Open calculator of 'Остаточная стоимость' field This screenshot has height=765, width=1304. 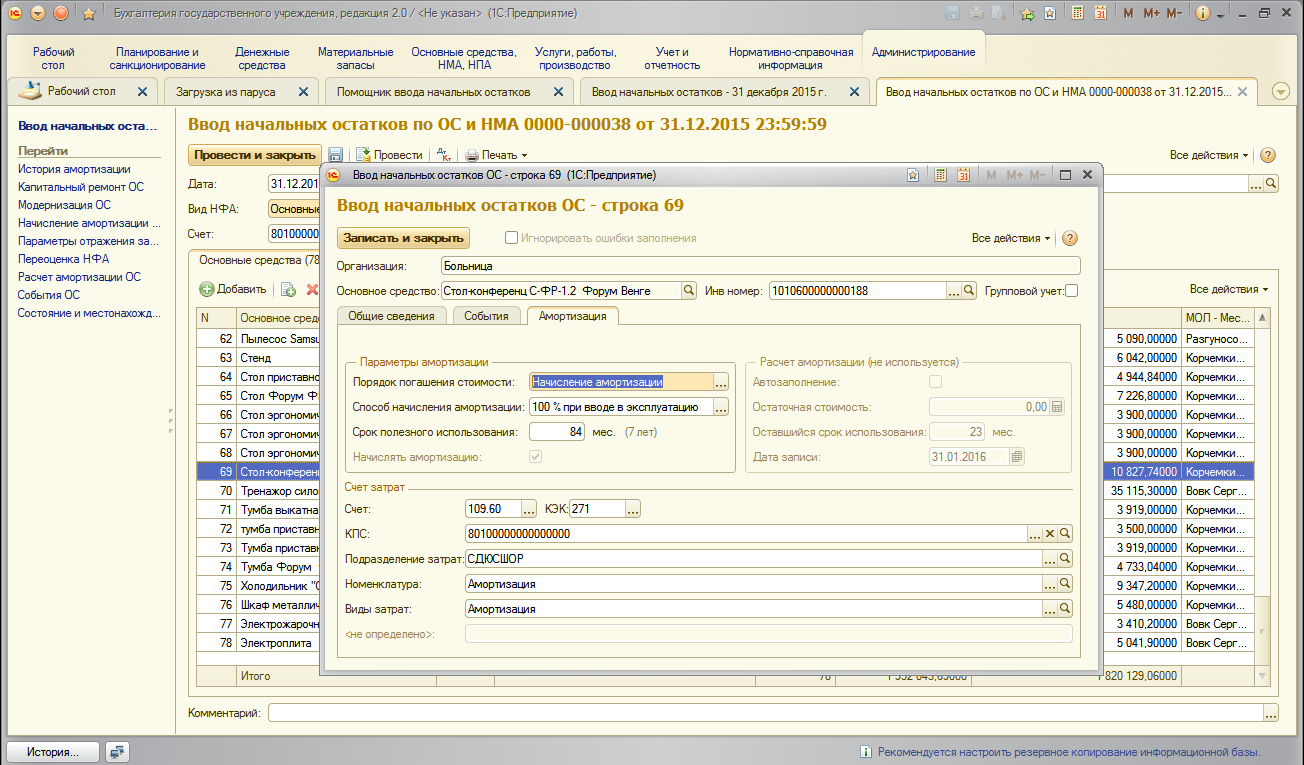click(x=1057, y=407)
